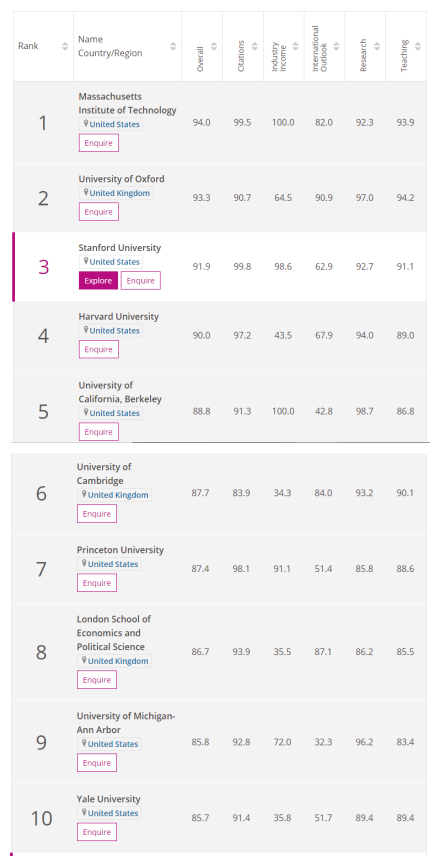
Task: Select United States tag under Princeton
Action: point(109,564)
